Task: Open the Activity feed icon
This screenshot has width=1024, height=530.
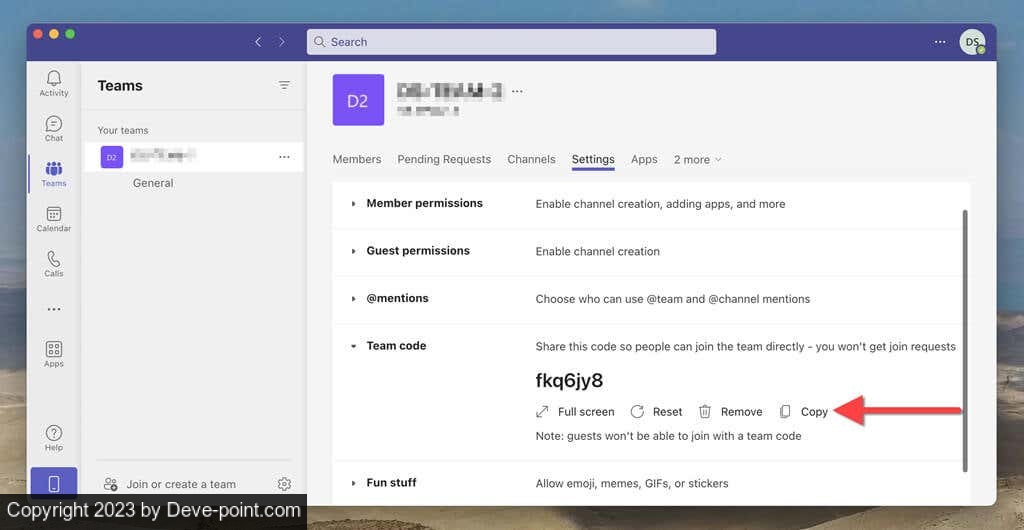Action: coord(54,83)
